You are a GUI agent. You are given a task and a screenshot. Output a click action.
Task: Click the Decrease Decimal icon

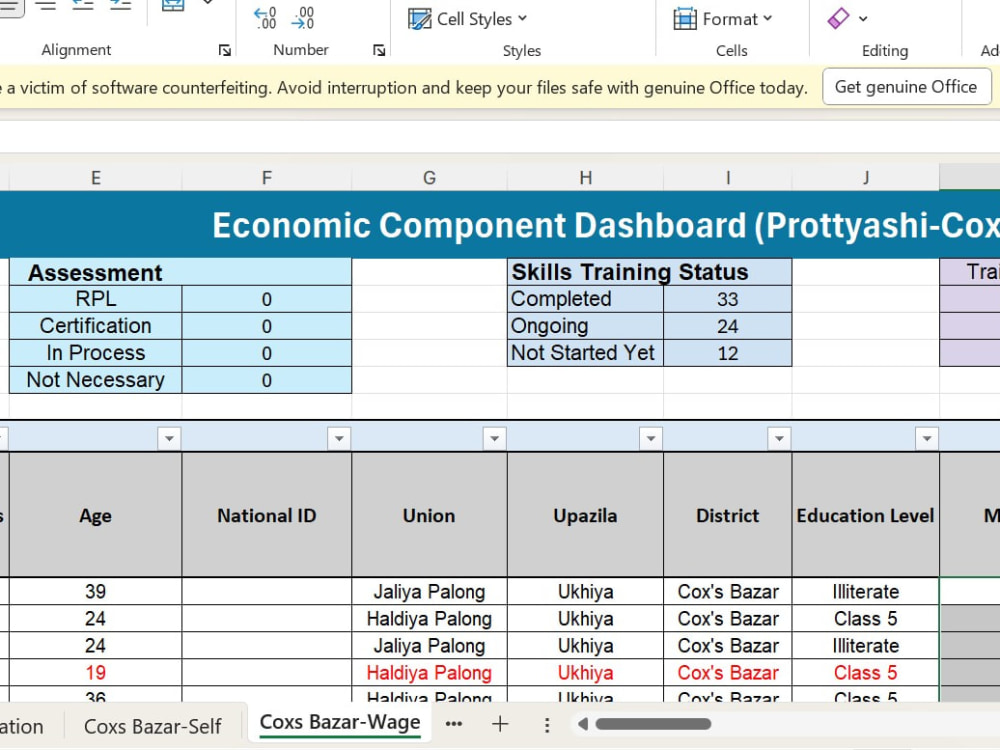pyautogui.click(x=302, y=18)
